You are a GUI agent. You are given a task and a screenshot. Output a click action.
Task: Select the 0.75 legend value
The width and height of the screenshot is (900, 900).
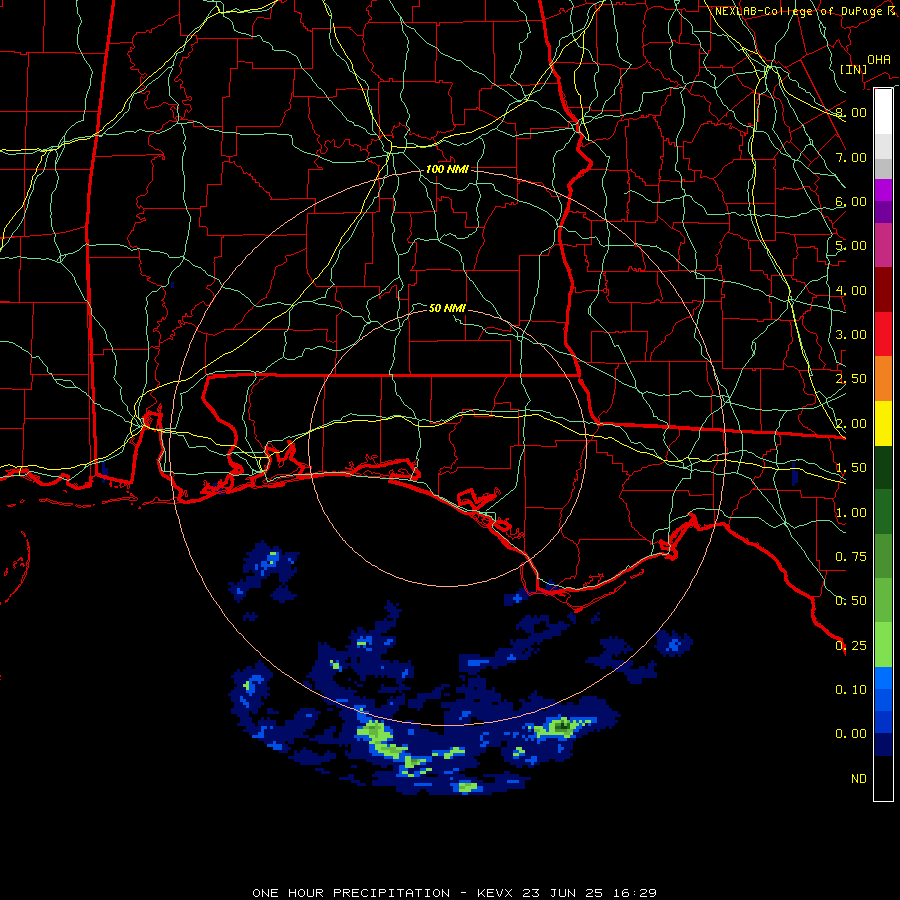pyautogui.click(x=851, y=557)
